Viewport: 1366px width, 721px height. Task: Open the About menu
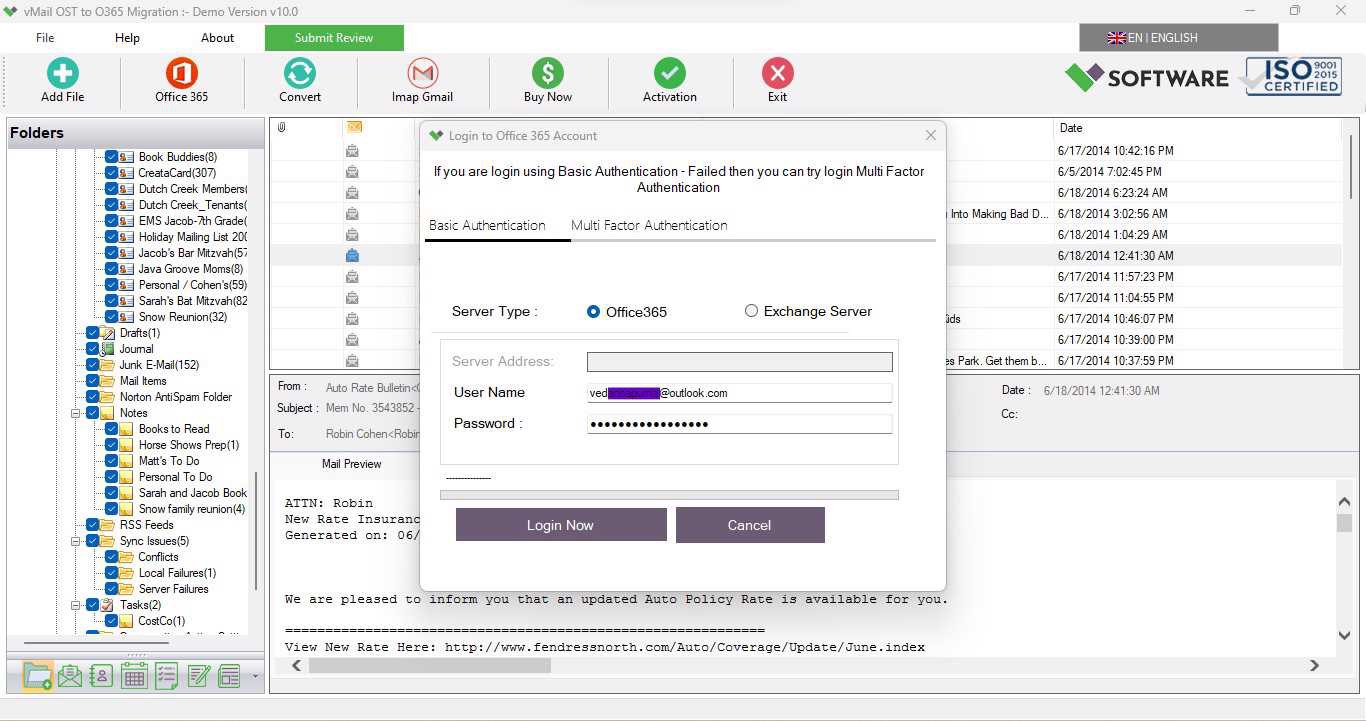[x=217, y=38]
